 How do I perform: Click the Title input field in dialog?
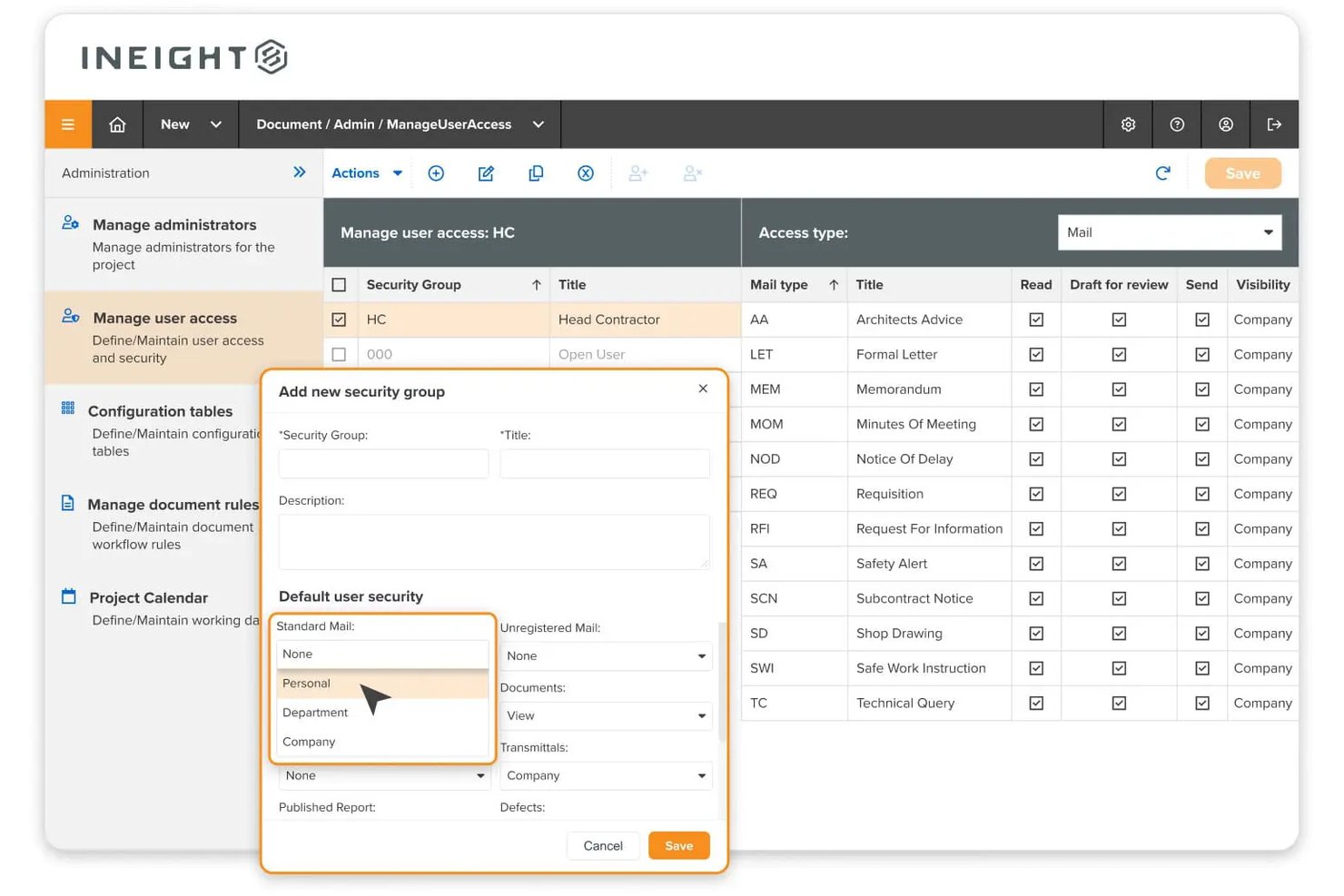coord(605,463)
